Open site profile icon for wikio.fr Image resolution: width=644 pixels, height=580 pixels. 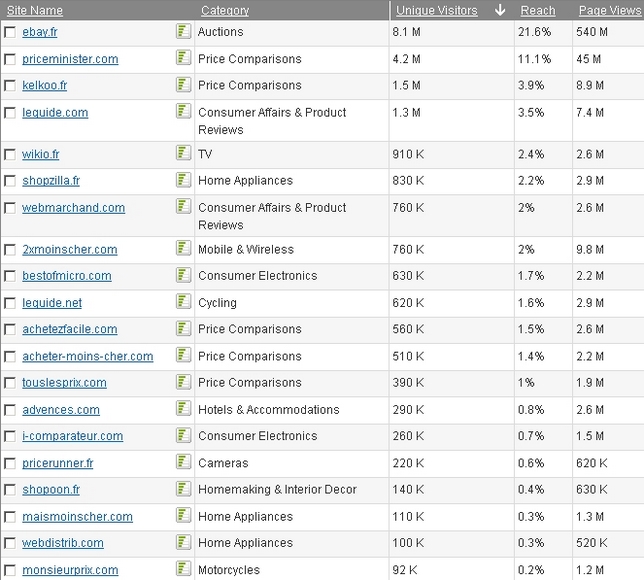(183, 153)
